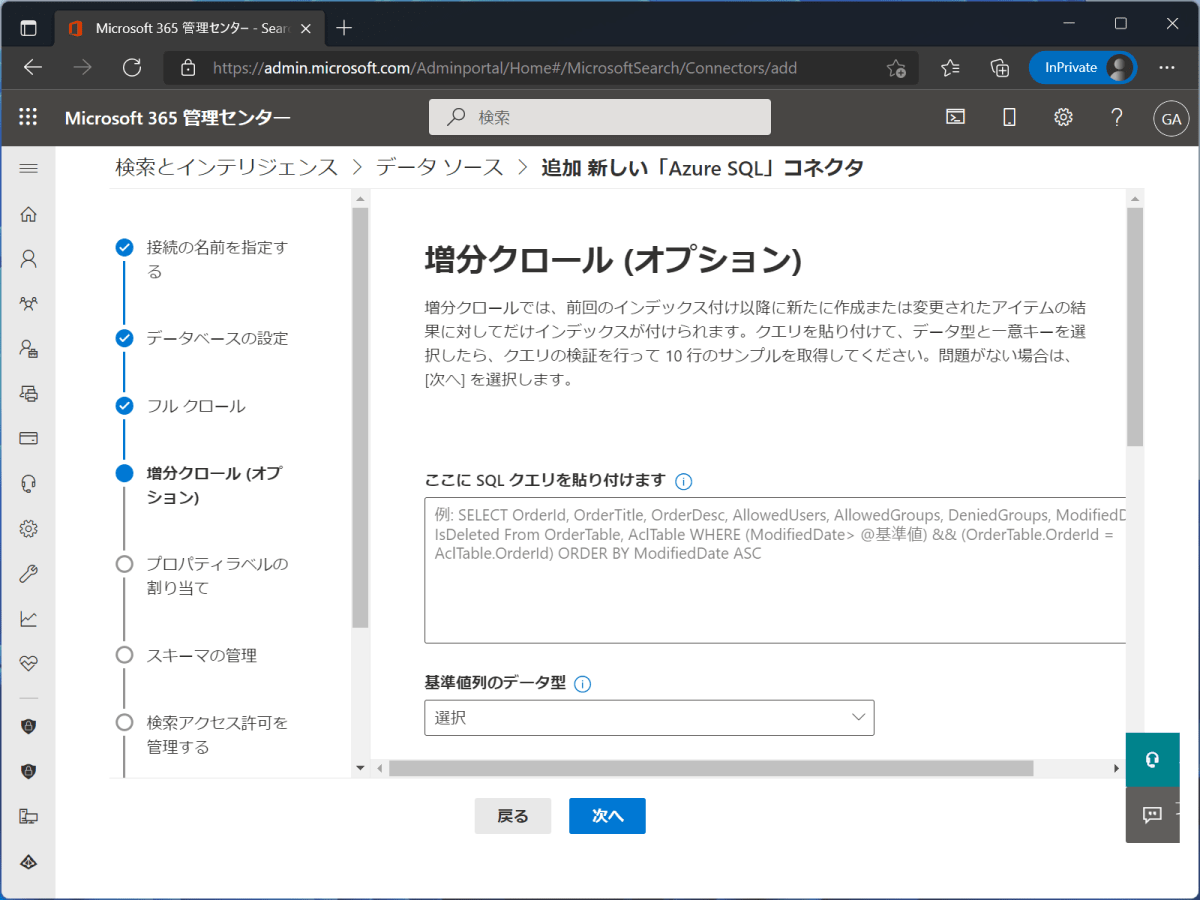Select the Microsoft 365 管理センター browser tab
1200x900 pixels.
pos(190,28)
